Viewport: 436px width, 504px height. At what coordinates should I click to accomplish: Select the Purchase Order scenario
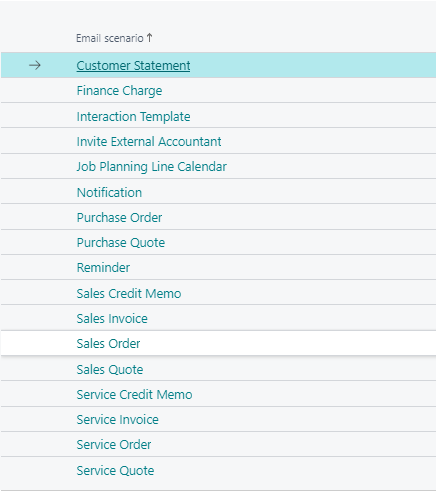[x=119, y=218]
